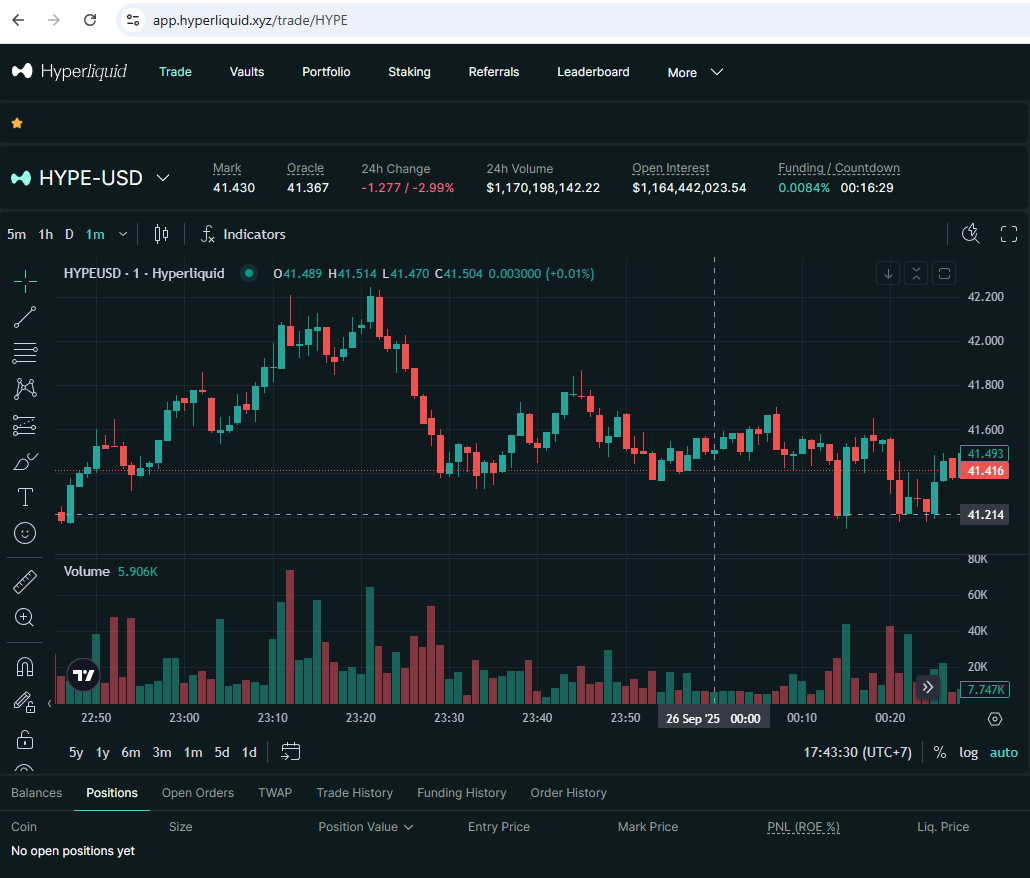View the Funding History tab
The image size is (1030, 878).
[x=462, y=793]
